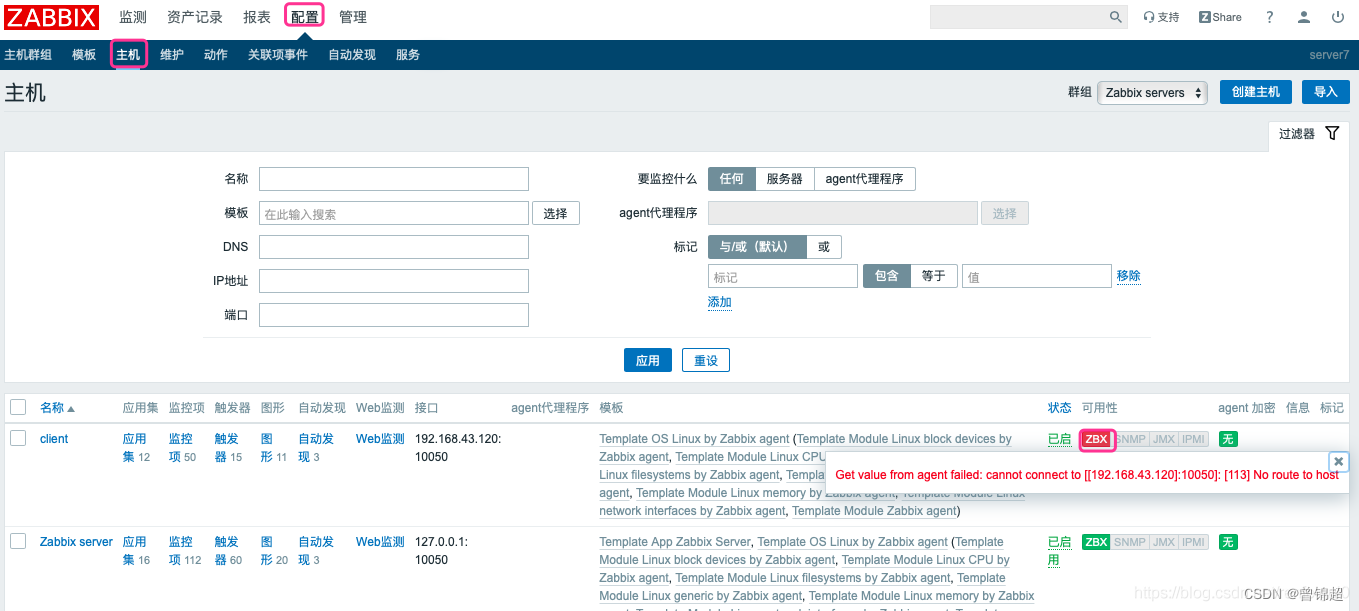Select 或 tag mode
The image size is (1359, 611).
point(824,247)
